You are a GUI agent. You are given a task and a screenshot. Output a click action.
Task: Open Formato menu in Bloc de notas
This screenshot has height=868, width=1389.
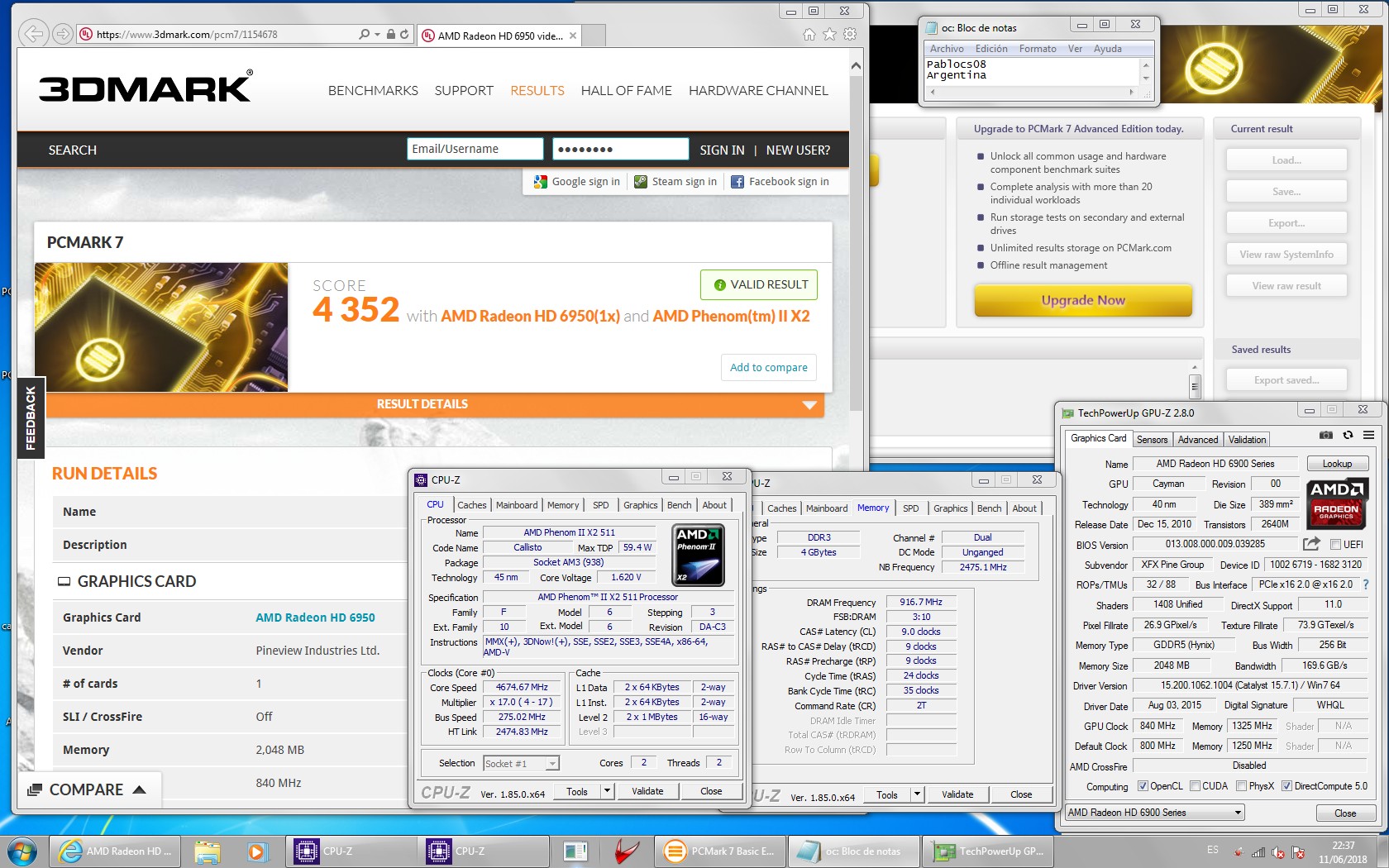pyautogui.click(x=1038, y=49)
